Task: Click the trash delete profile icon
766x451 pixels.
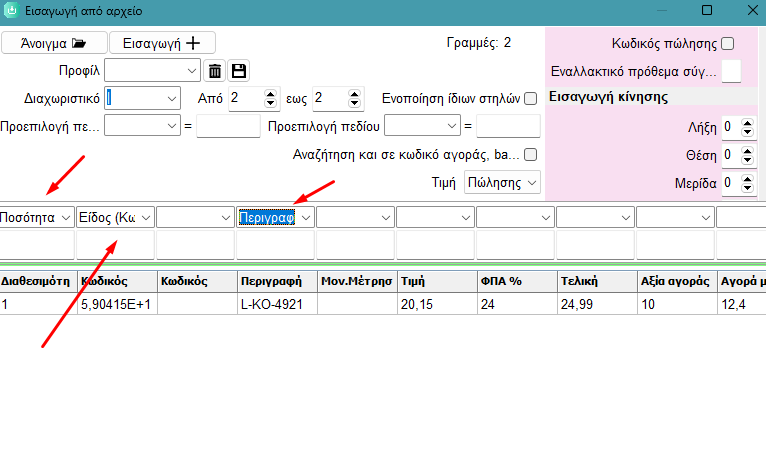Action: tap(214, 71)
